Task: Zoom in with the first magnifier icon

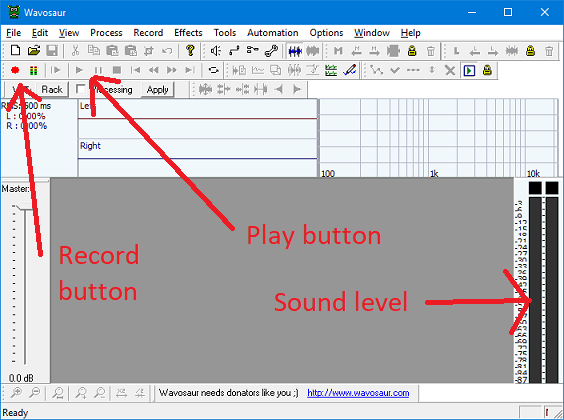Action: point(16,393)
